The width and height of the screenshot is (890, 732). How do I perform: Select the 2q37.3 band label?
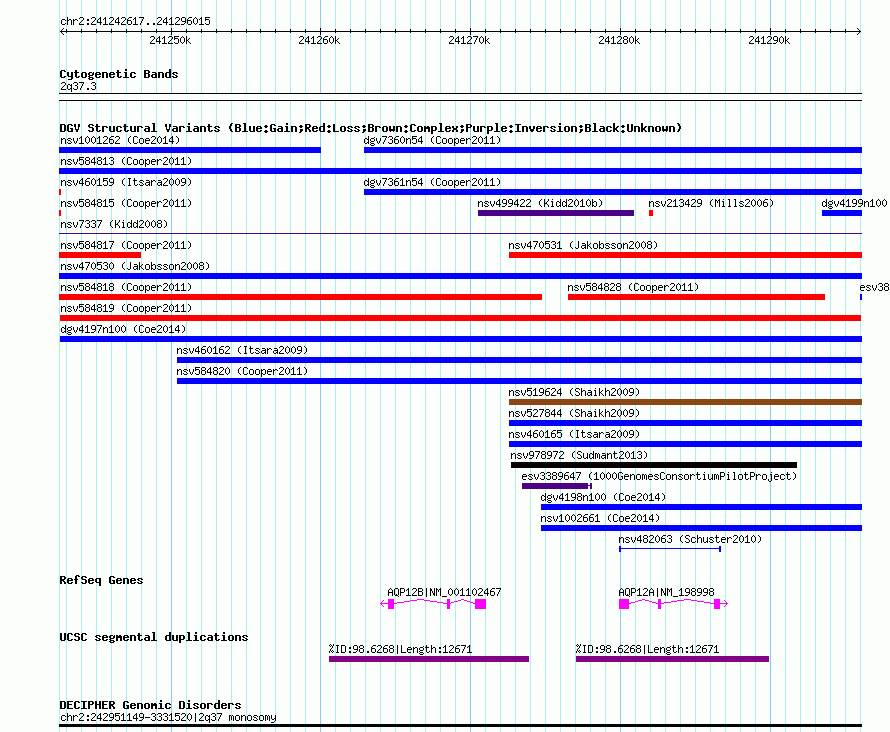[x=78, y=86]
